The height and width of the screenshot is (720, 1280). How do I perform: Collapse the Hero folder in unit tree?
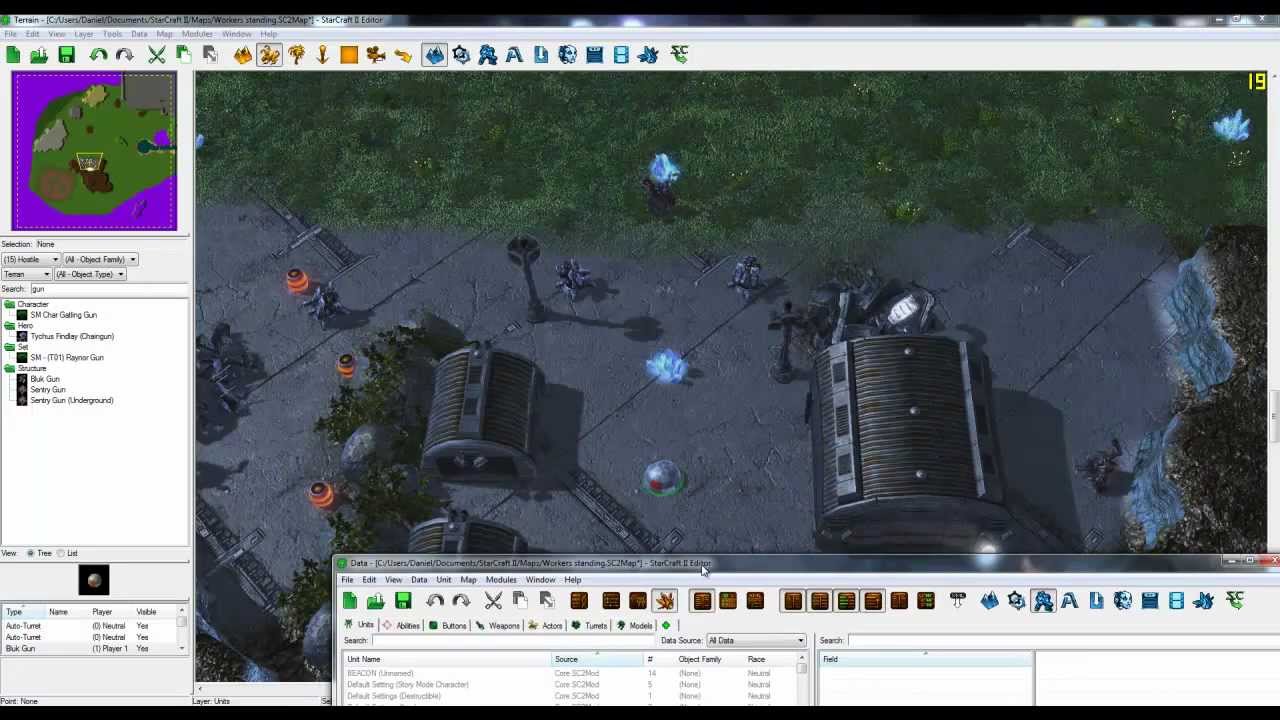pyautogui.click(x=9, y=326)
